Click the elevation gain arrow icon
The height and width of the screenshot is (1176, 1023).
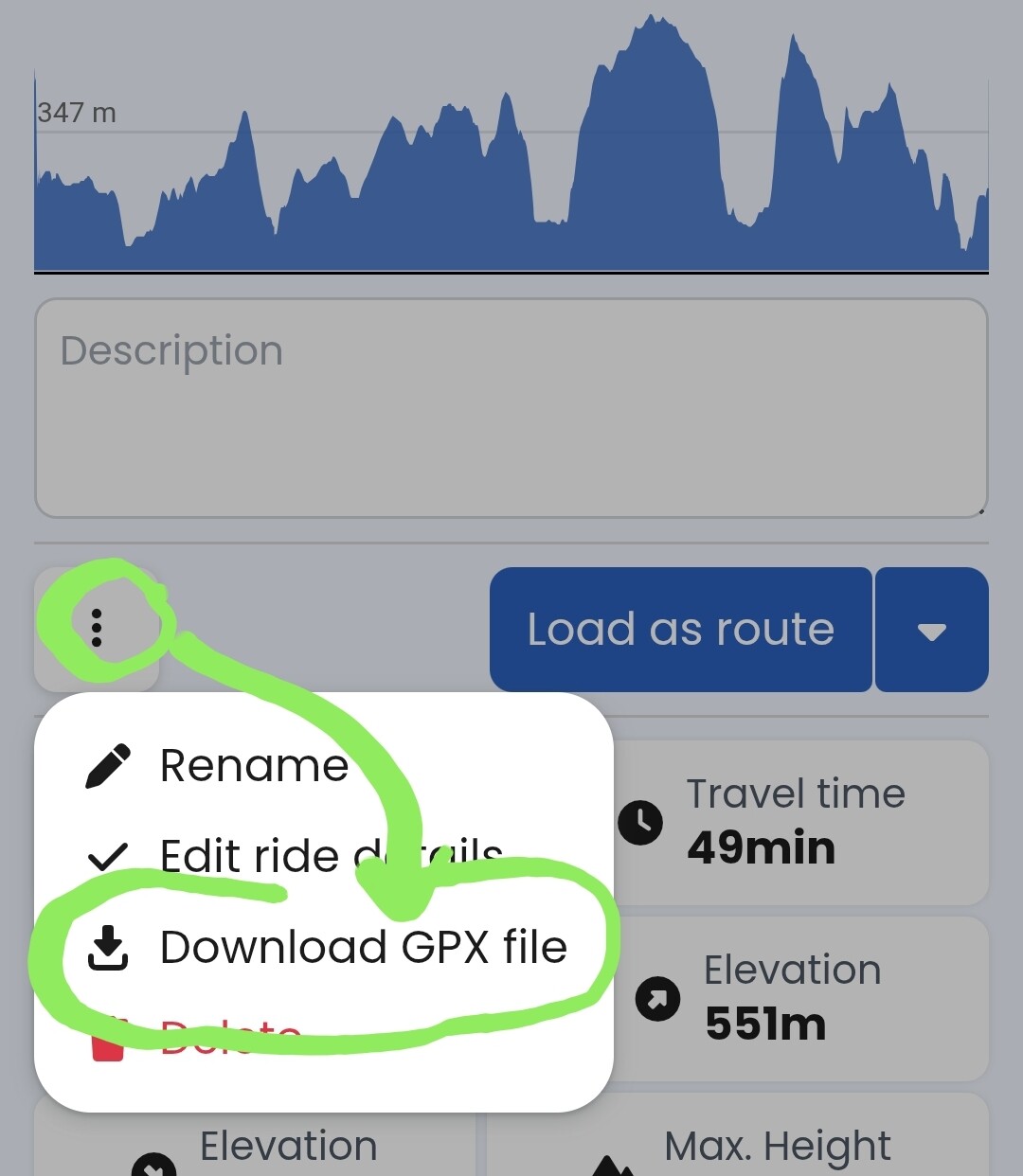click(x=657, y=998)
